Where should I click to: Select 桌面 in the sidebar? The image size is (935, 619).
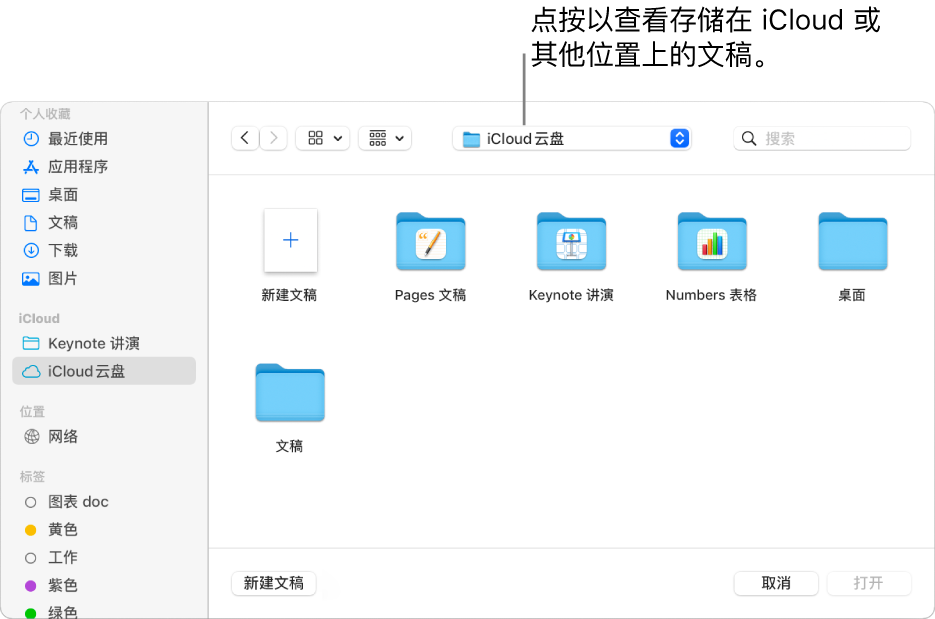click(x=104, y=194)
